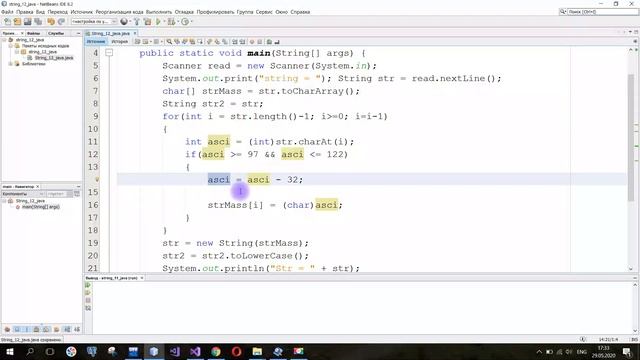This screenshot has height=360, width=640.
Task: Click the New File toolbar icon
Action: click(x=7, y=22)
